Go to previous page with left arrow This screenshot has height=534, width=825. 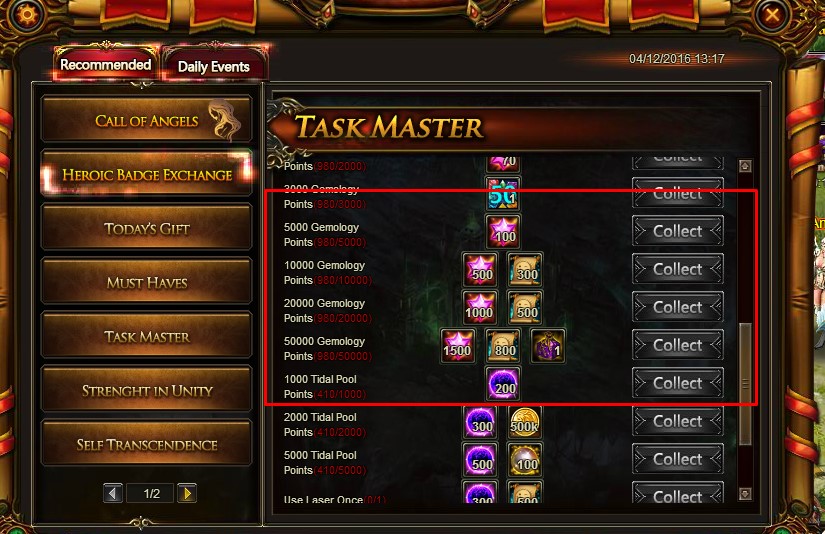113,493
